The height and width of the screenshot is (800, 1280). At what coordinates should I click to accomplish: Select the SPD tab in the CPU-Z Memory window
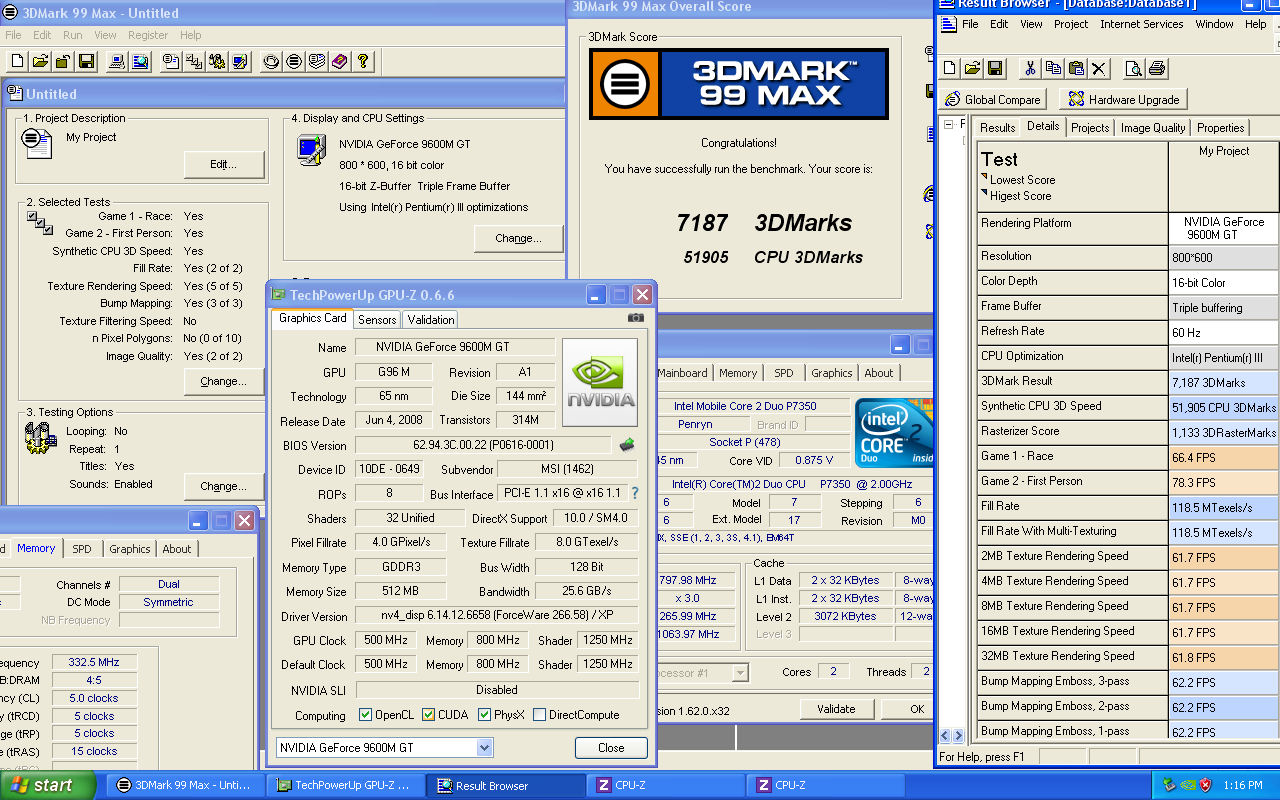tap(82, 549)
